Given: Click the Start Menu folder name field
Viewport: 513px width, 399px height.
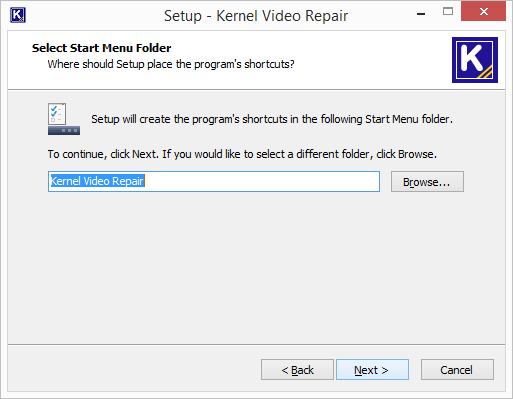Looking at the screenshot, I should [x=214, y=182].
